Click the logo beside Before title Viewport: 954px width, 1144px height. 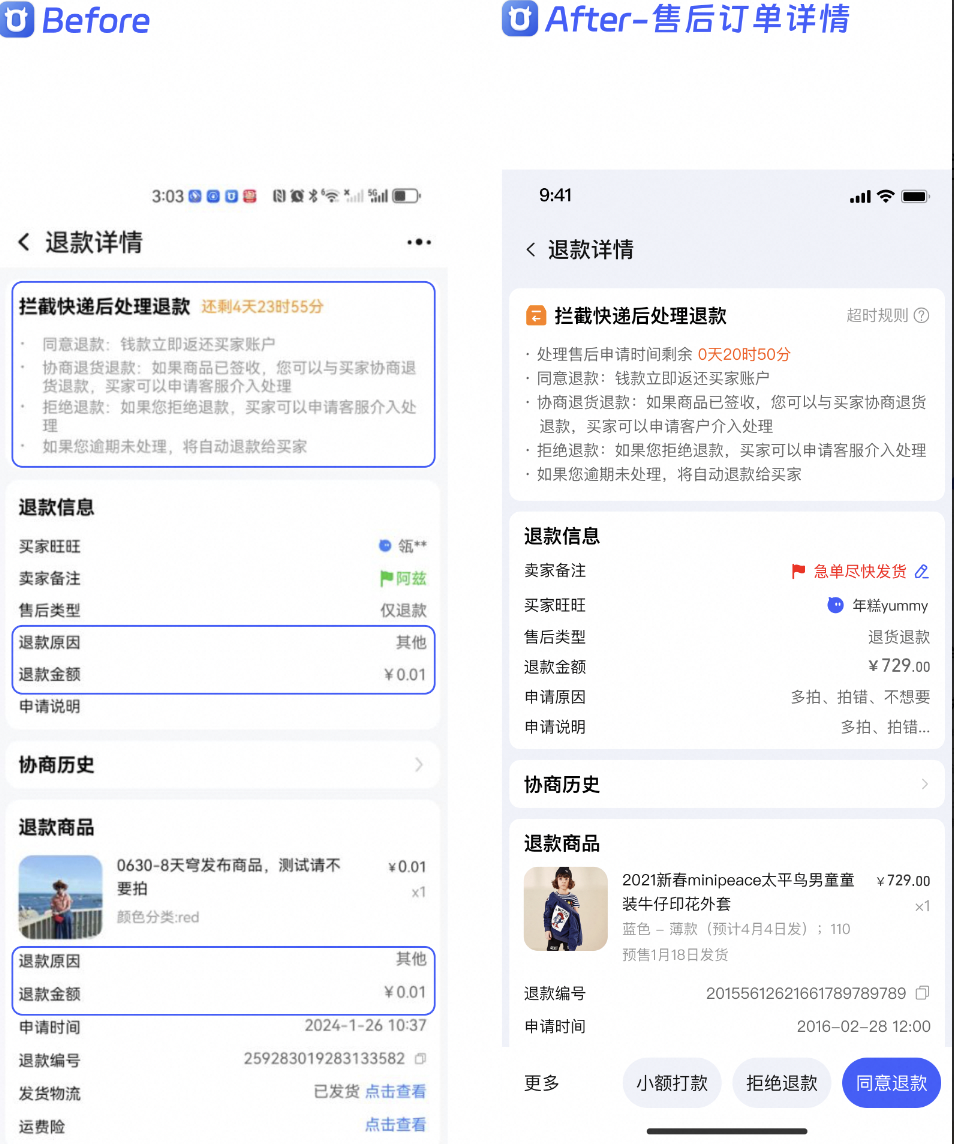click(17, 19)
